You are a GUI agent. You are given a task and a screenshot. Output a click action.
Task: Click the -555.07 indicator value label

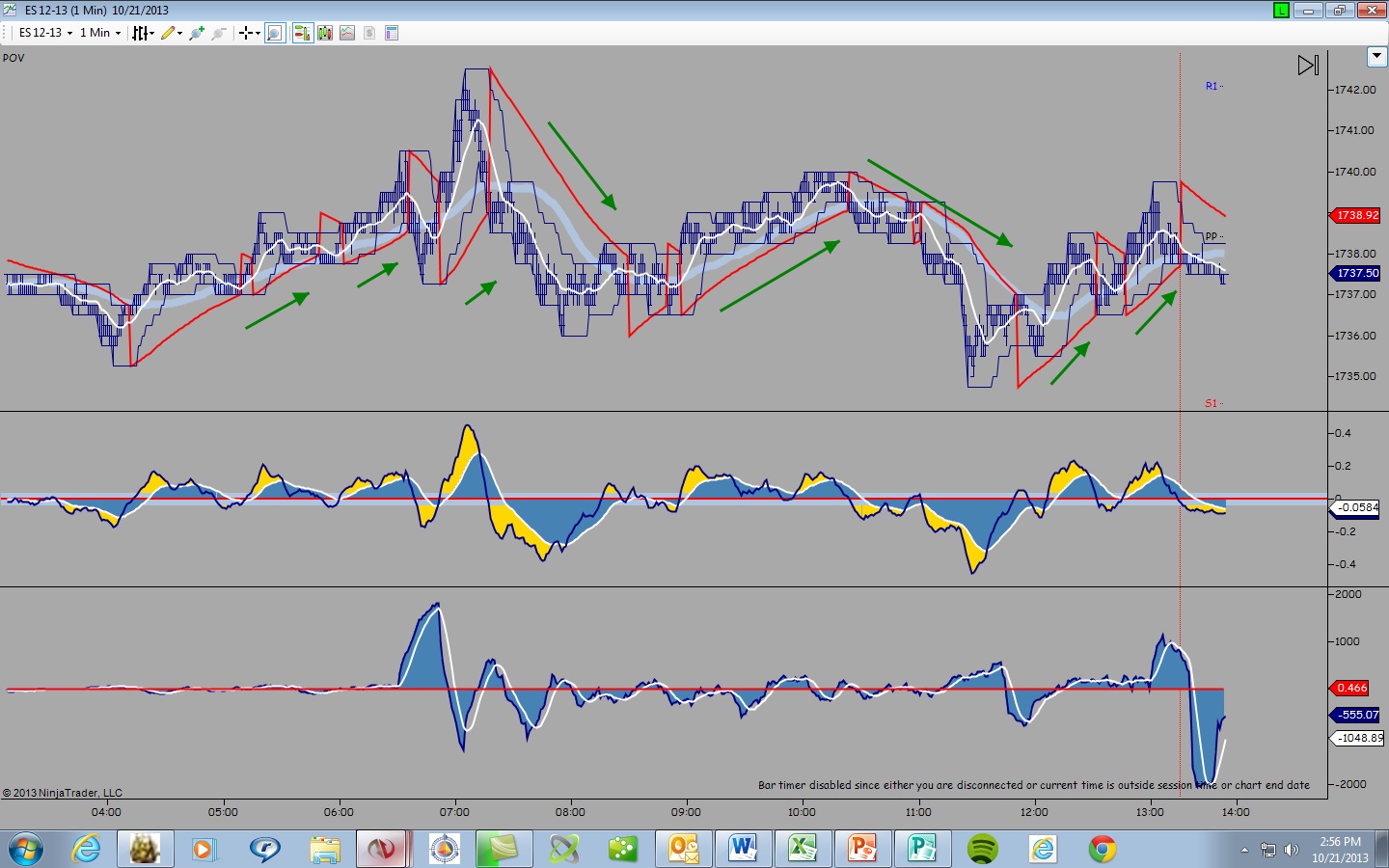pyautogui.click(x=1357, y=715)
